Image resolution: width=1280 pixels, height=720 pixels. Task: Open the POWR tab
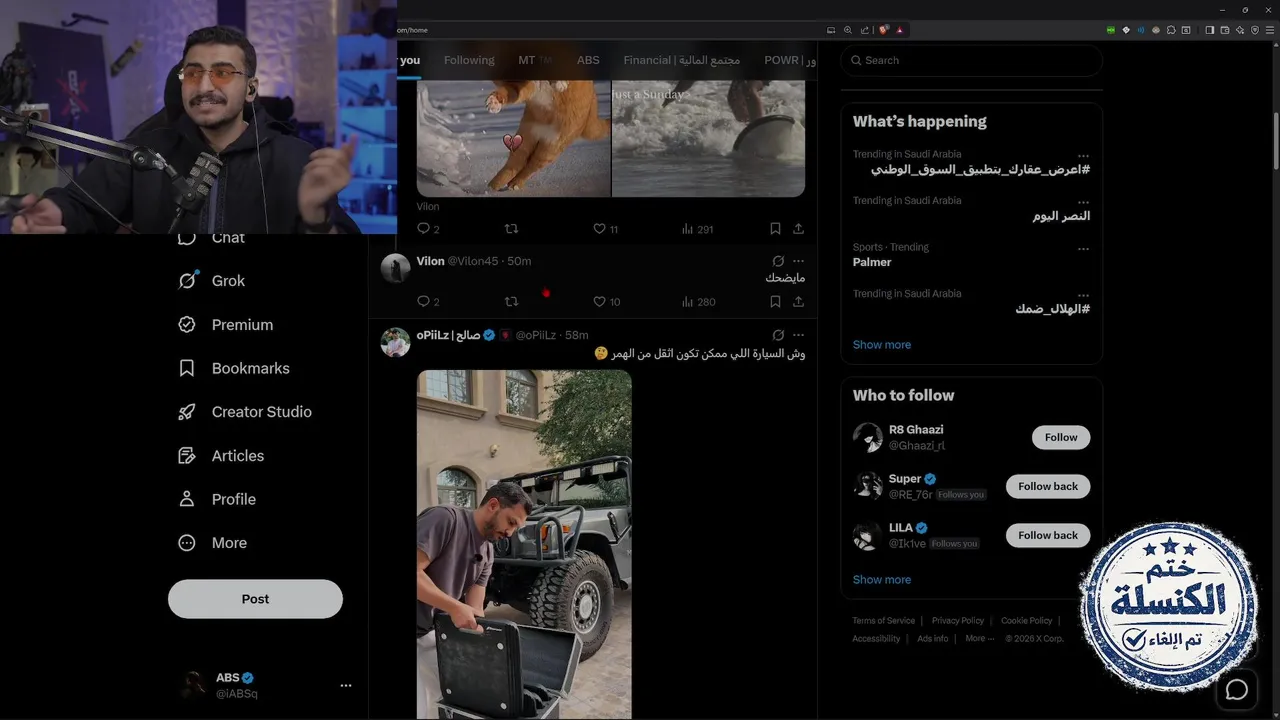(788, 60)
